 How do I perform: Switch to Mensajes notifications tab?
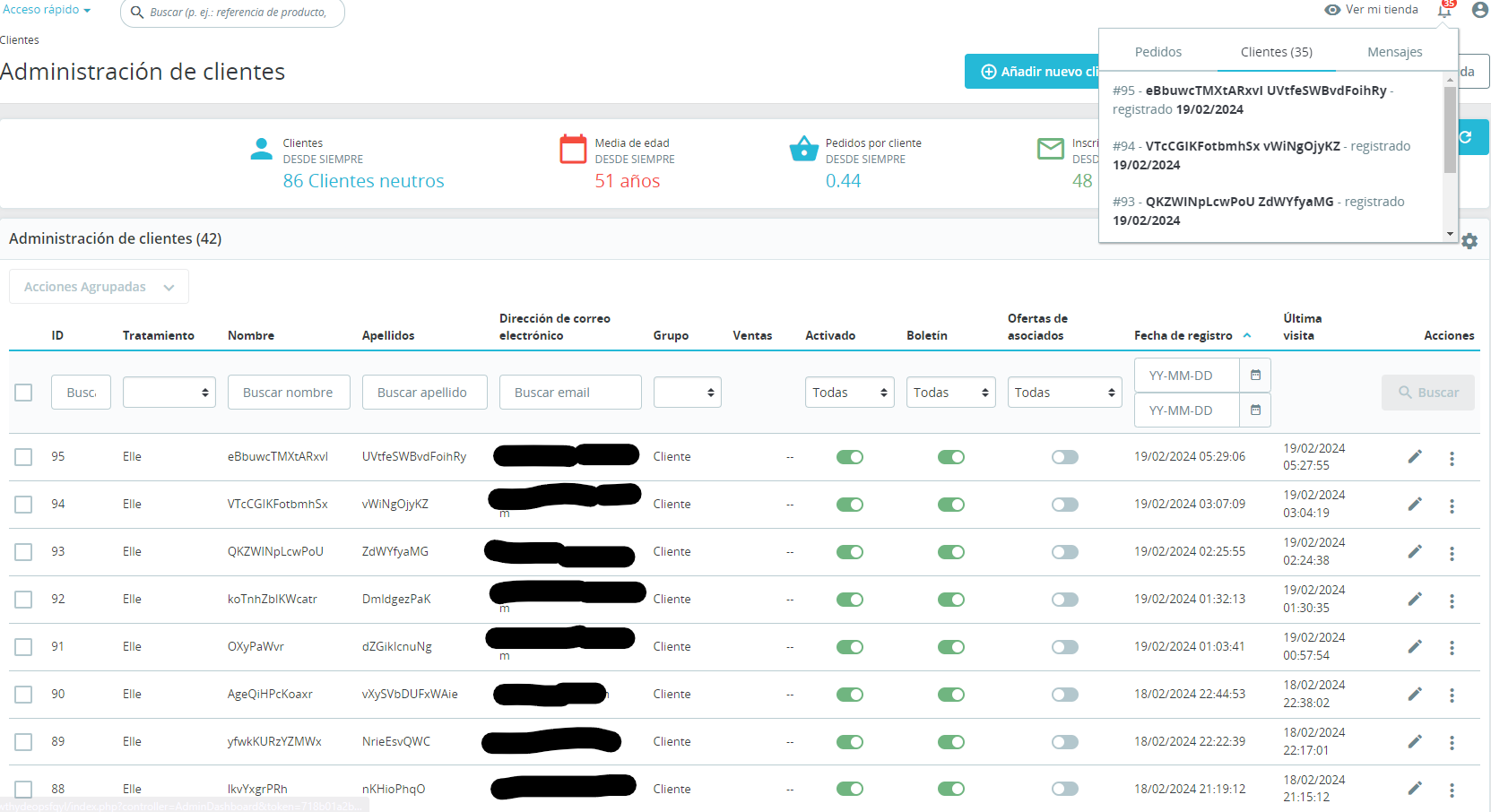point(1395,52)
